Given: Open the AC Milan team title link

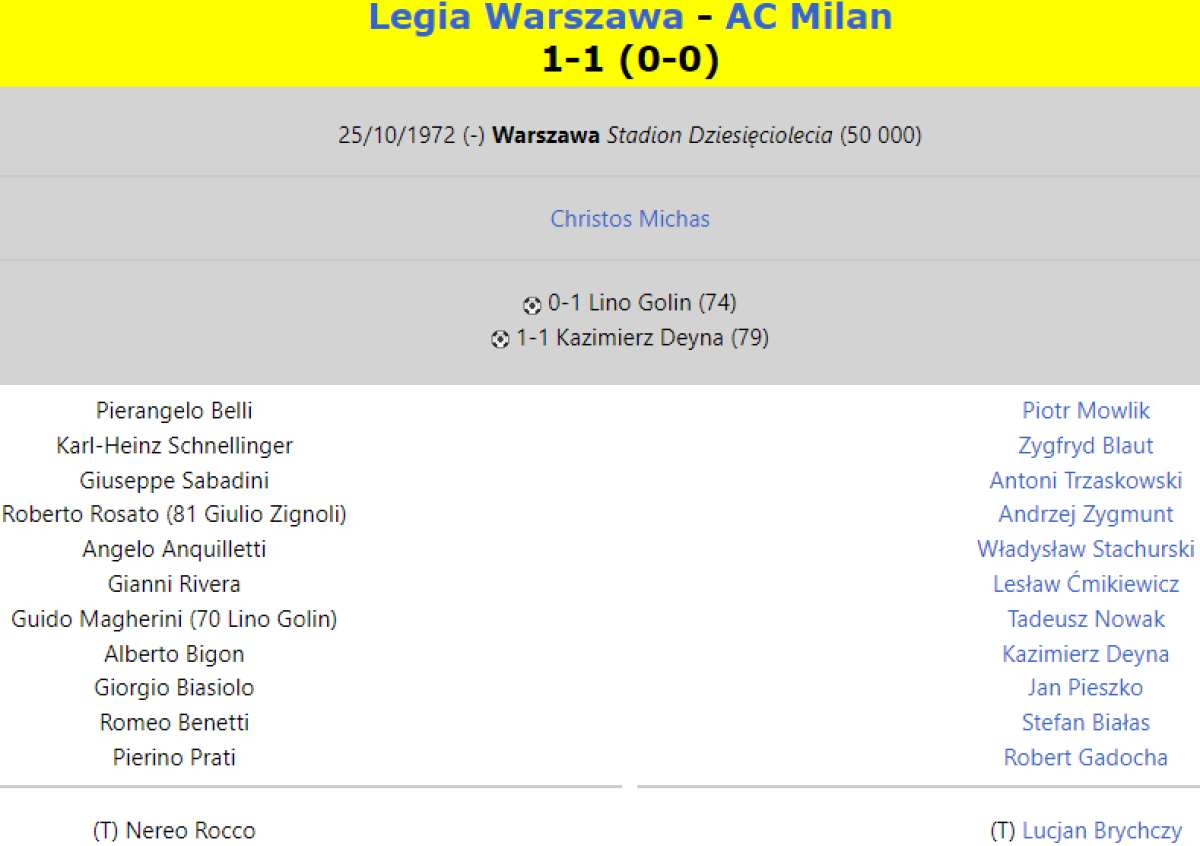Looking at the screenshot, I should 808,17.
